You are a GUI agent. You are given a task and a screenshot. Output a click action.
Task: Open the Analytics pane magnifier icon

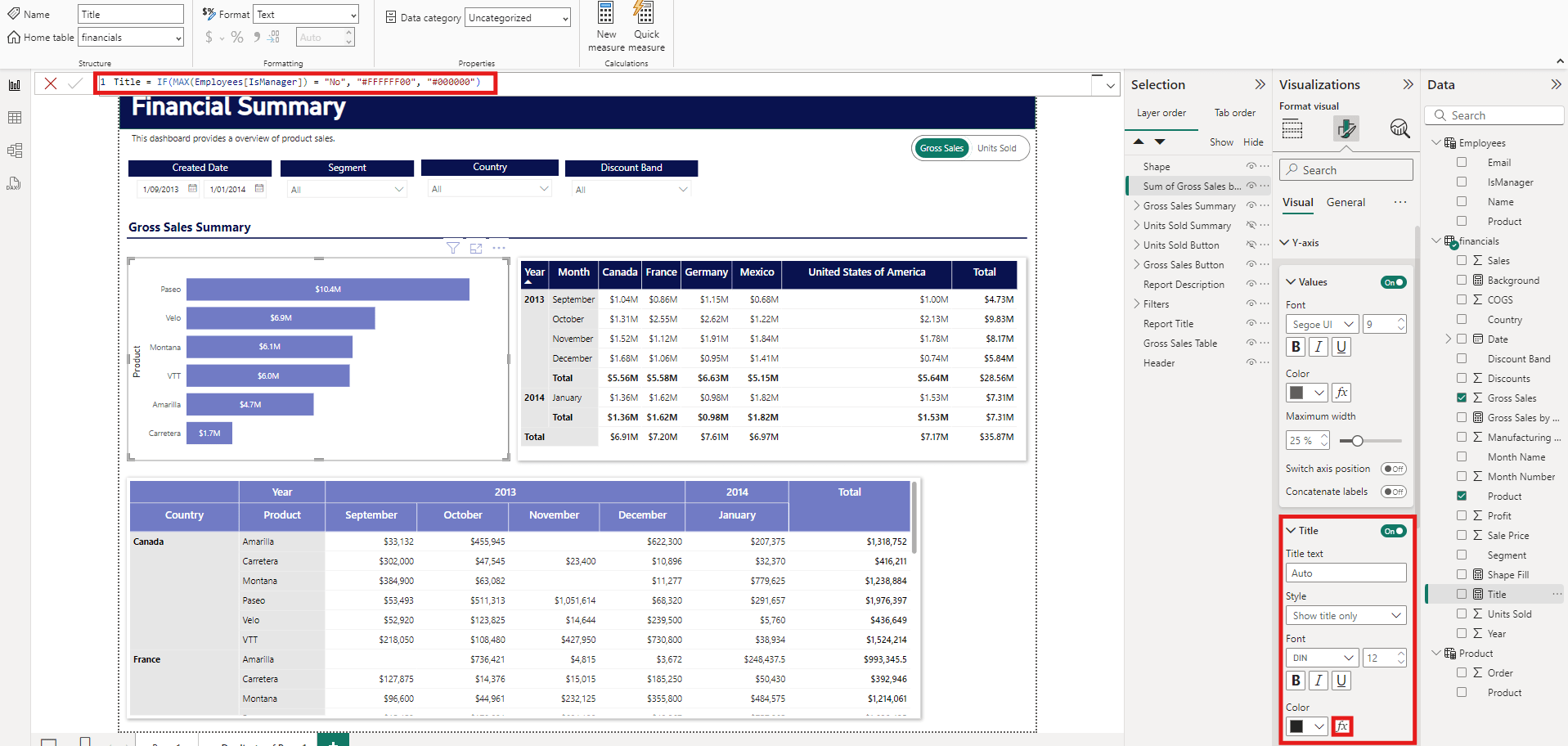tap(1400, 128)
